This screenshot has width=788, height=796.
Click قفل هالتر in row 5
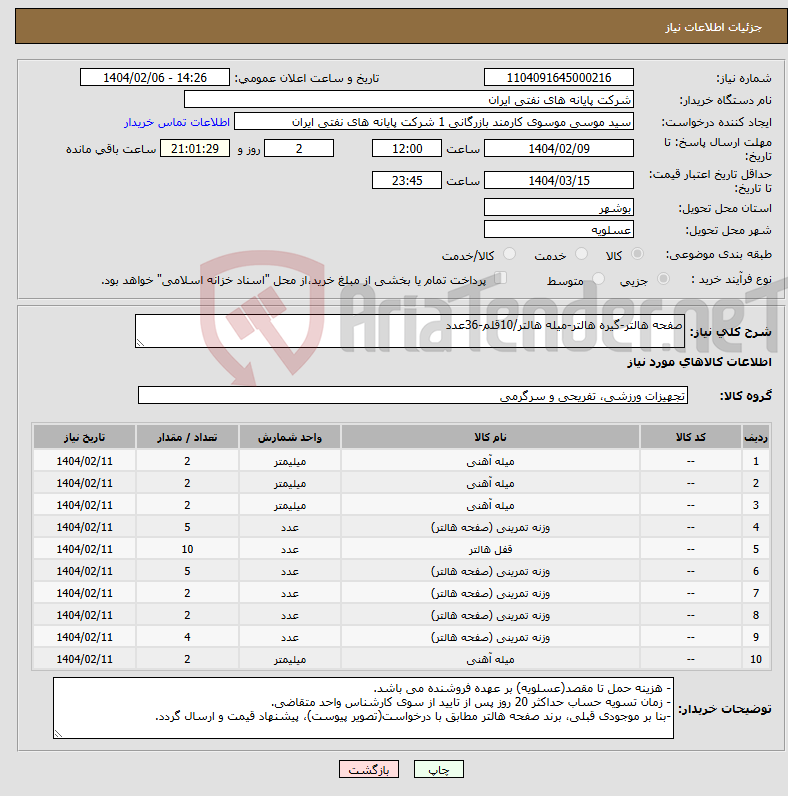tap(490, 549)
